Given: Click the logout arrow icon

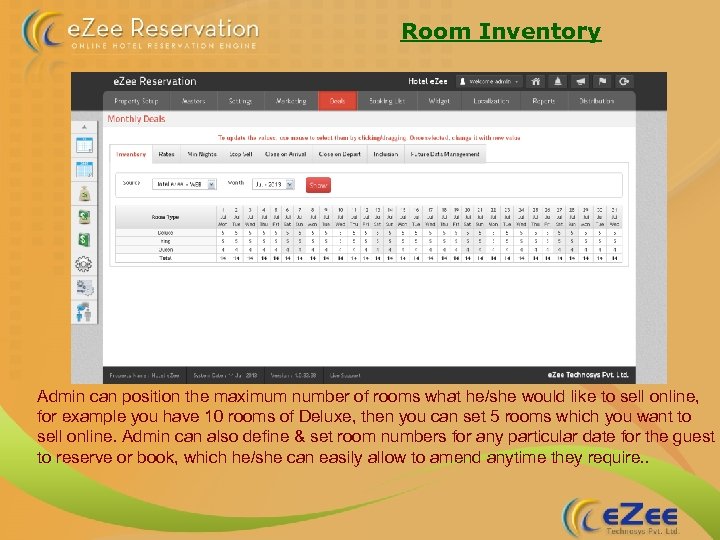Looking at the screenshot, I should (624, 81).
